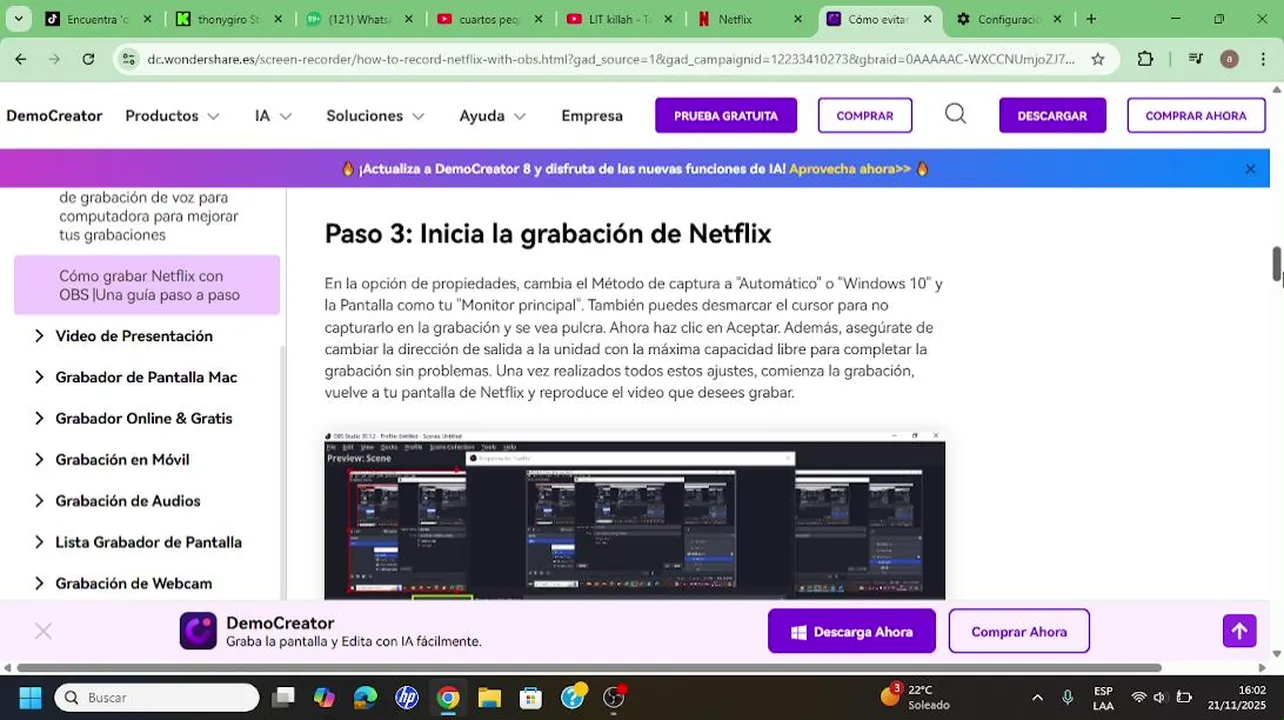Screen dimensions: 1284x720
Task: Expand Grabador Online & Gratis section
Action: click(x=133, y=418)
